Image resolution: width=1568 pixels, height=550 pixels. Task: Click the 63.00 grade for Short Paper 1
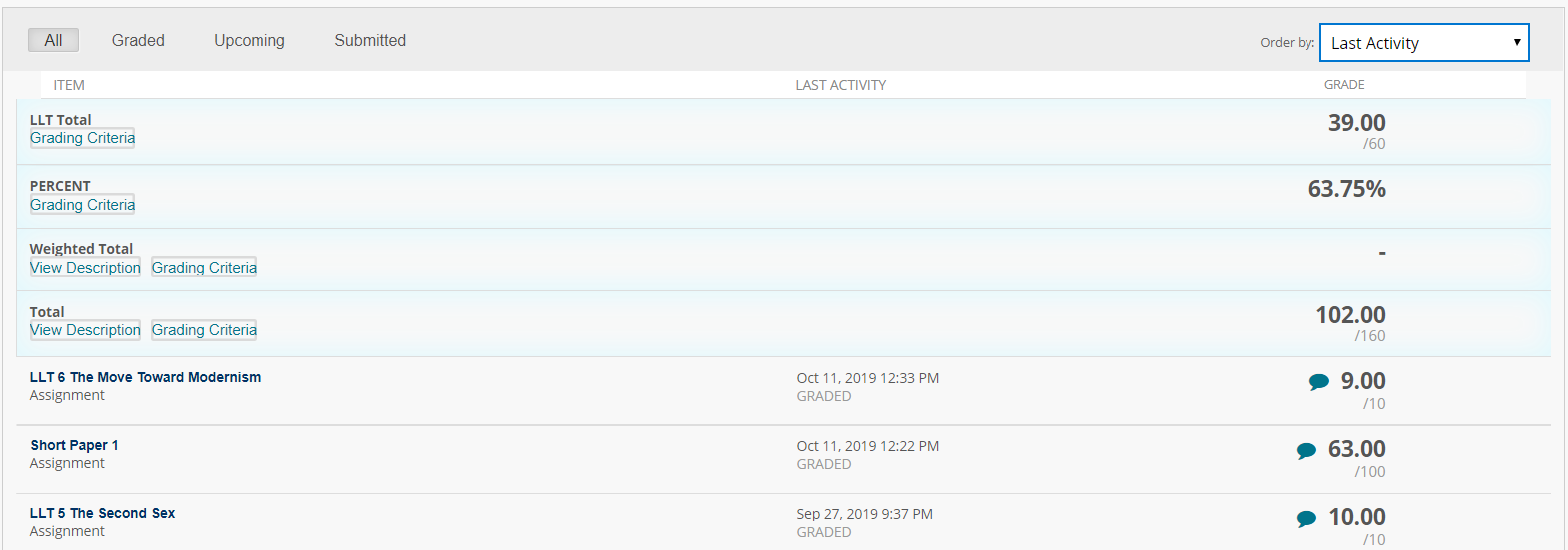(x=1357, y=449)
